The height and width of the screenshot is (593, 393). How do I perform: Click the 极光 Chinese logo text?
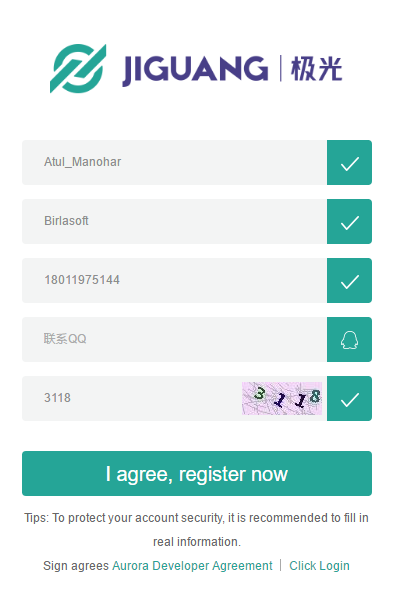pyautogui.click(x=316, y=68)
